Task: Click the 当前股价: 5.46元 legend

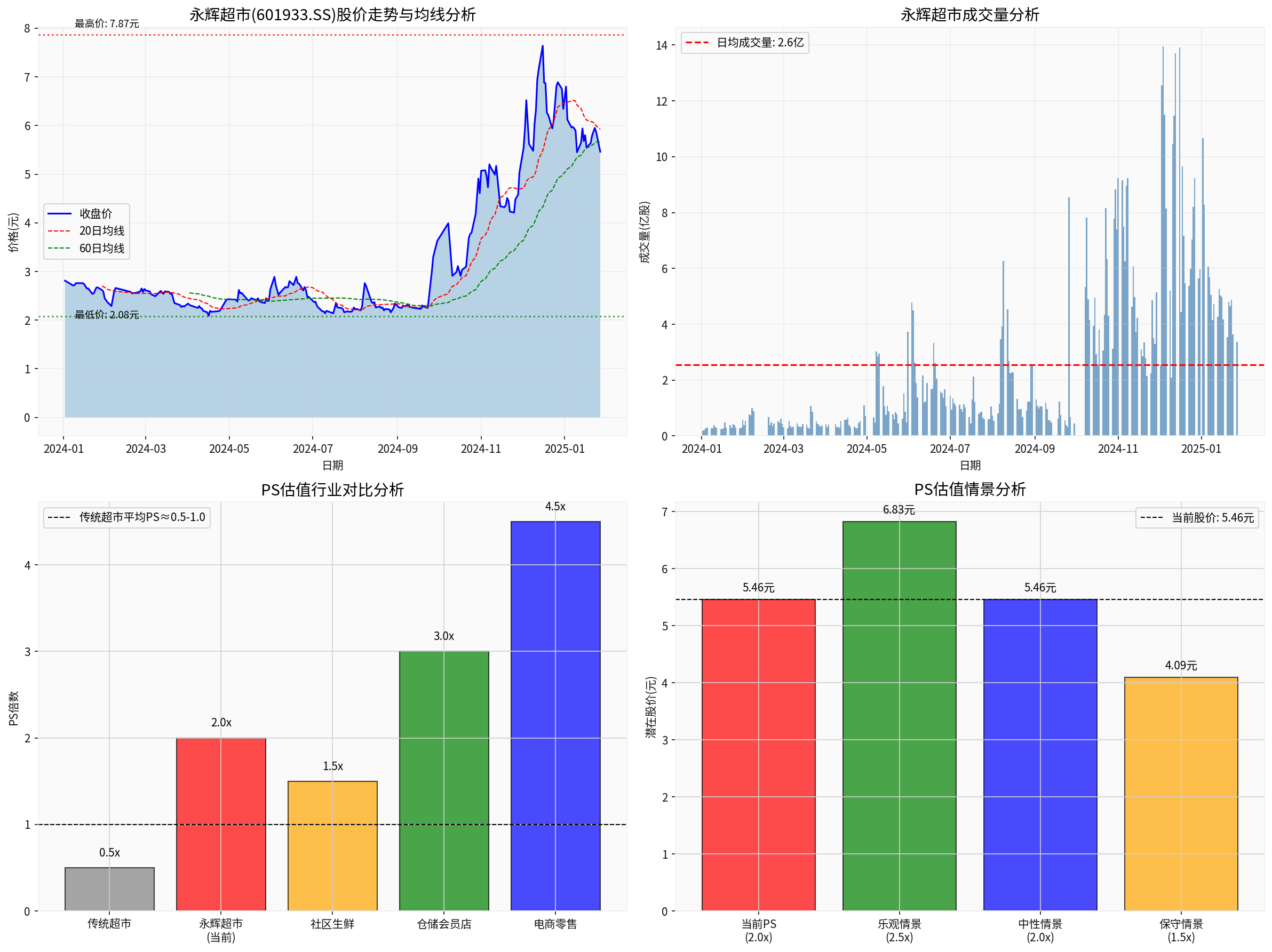Action: point(1197,517)
